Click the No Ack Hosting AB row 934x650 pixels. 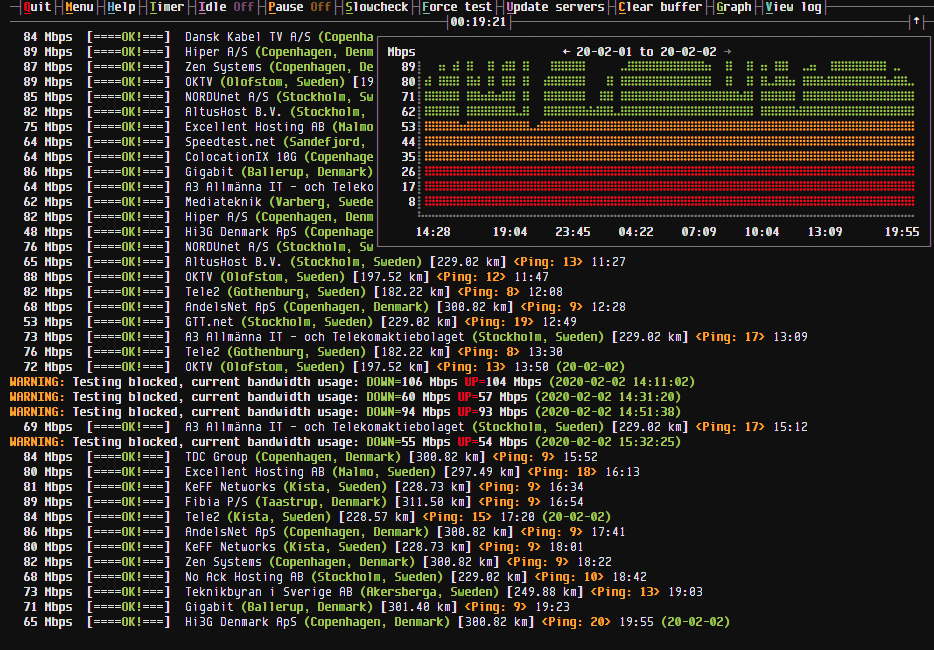(335, 577)
